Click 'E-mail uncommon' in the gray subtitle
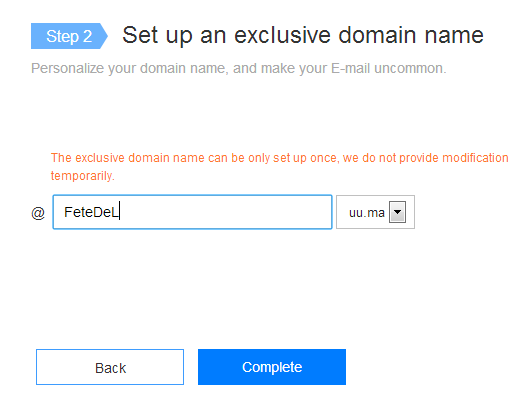 (x=389, y=68)
